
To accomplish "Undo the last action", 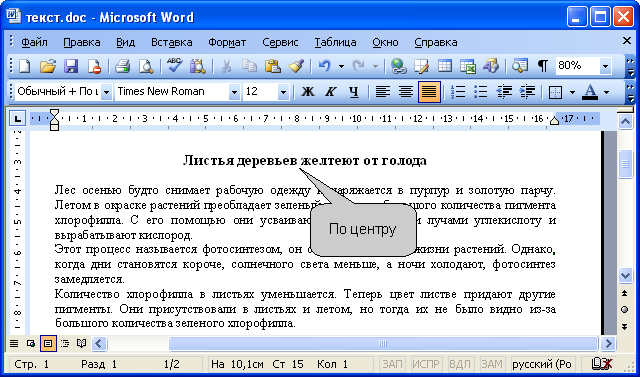I will [324, 66].
